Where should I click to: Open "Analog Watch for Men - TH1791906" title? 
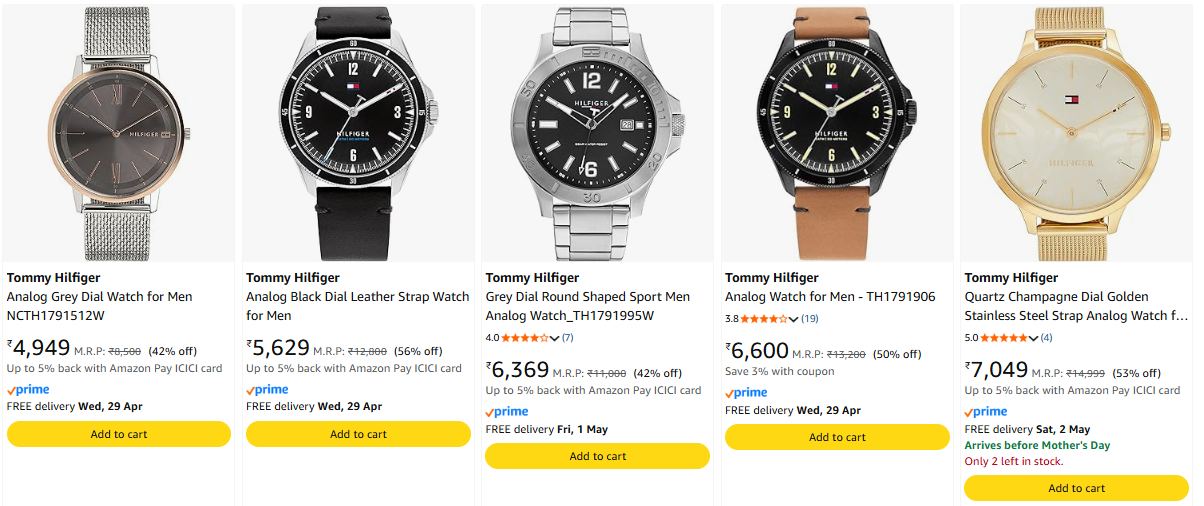click(x=830, y=297)
